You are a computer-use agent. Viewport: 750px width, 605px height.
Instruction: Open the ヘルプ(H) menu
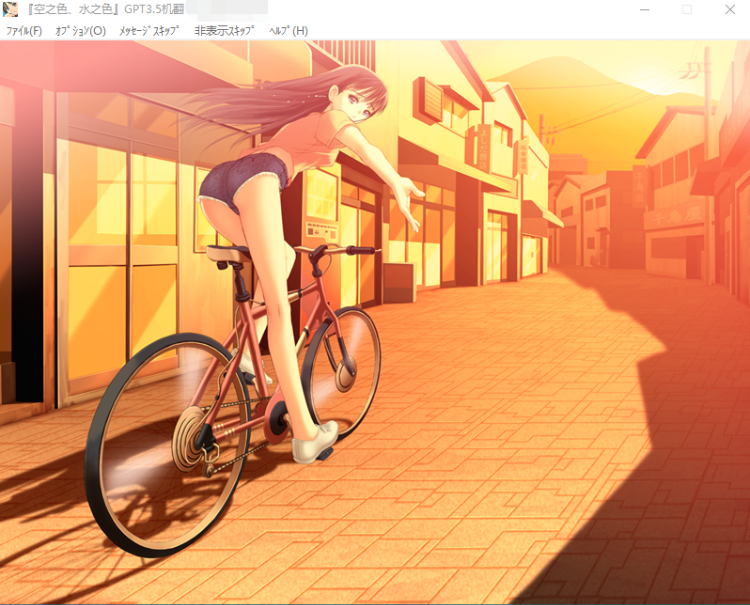(x=288, y=31)
